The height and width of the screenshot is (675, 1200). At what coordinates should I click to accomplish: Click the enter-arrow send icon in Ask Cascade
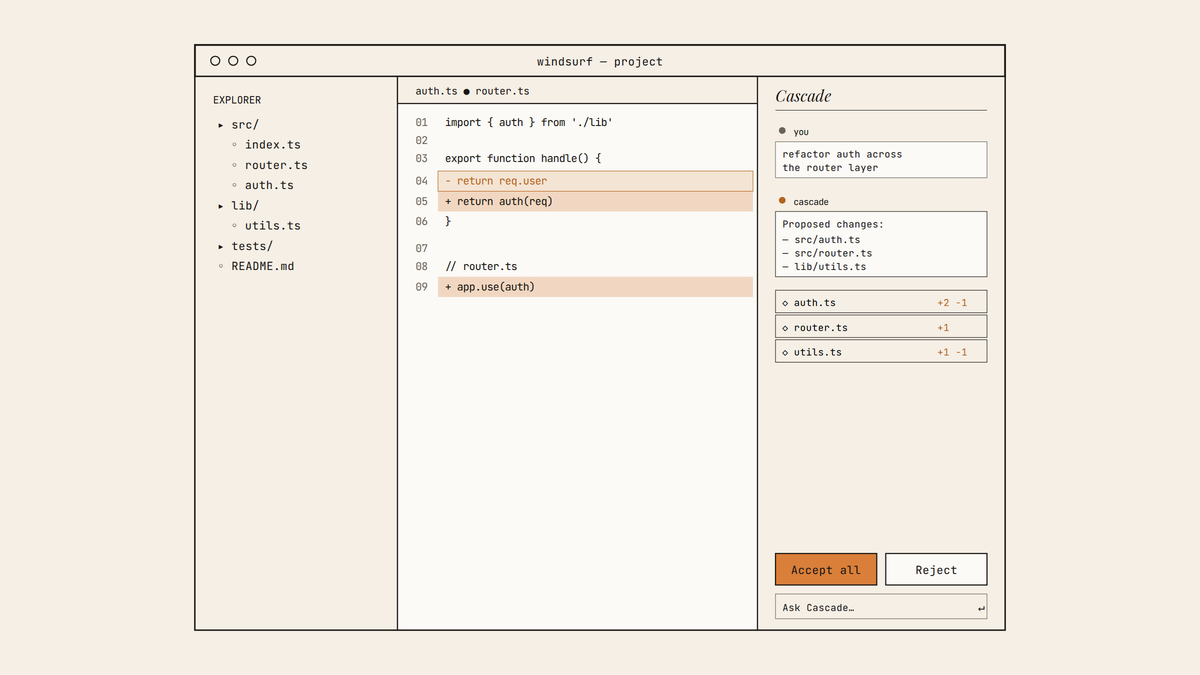(x=981, y=608)
